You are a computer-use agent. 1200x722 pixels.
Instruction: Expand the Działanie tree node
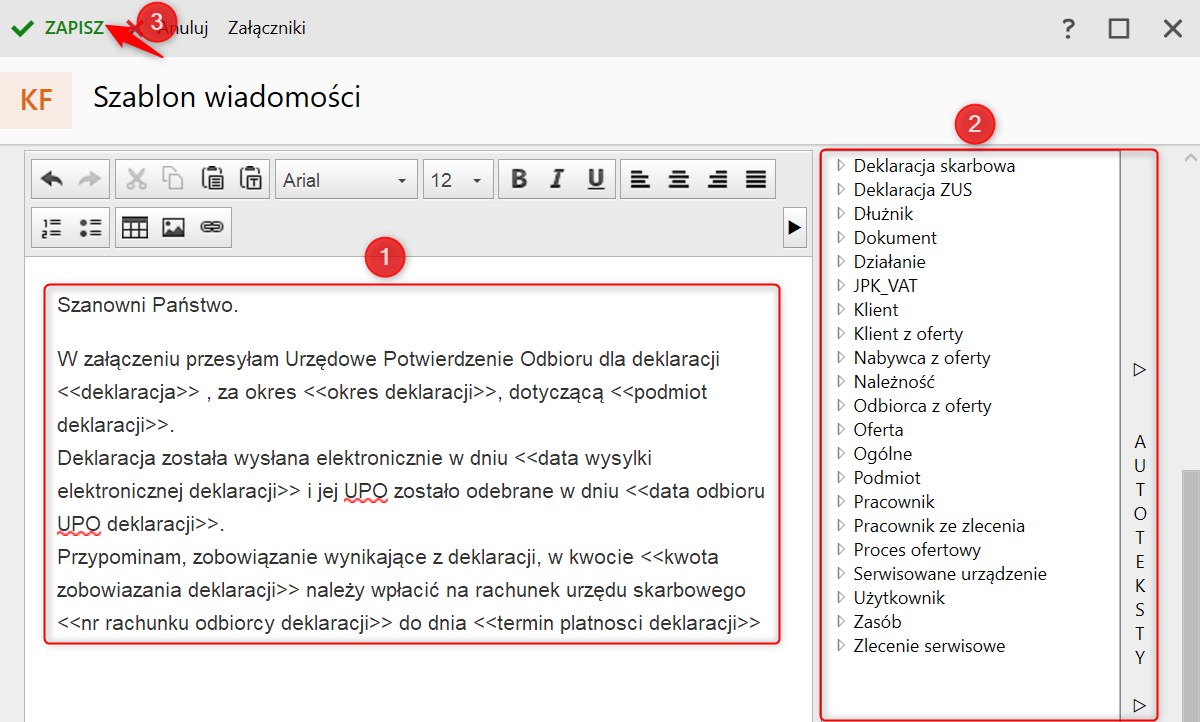841,261
